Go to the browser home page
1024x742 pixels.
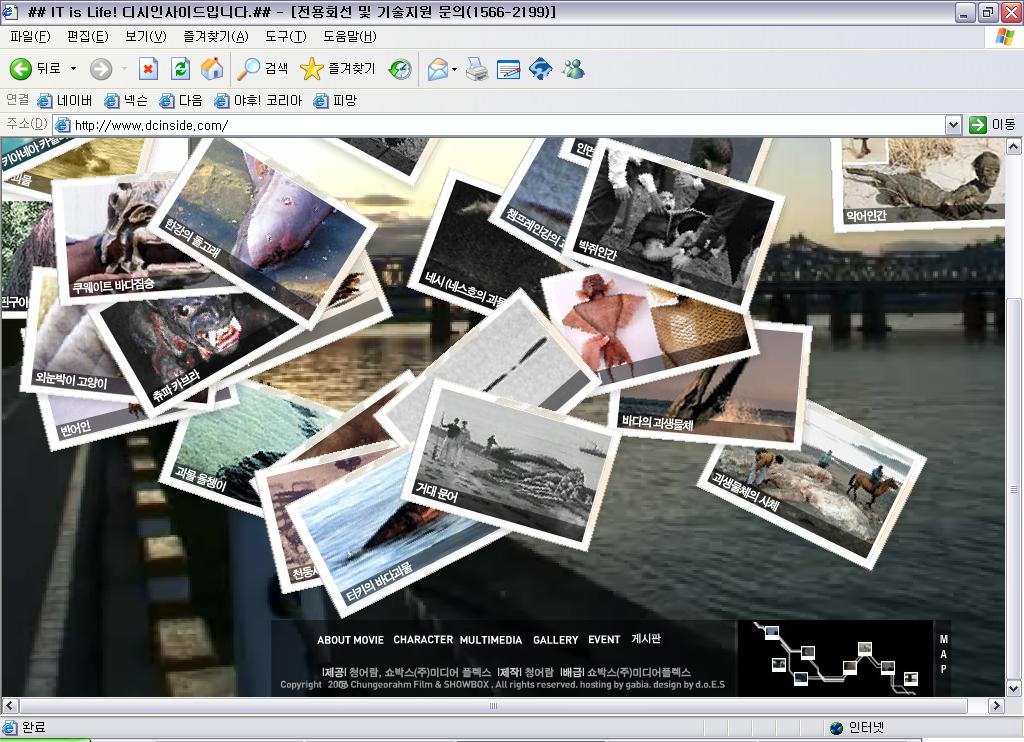point(212,69)
